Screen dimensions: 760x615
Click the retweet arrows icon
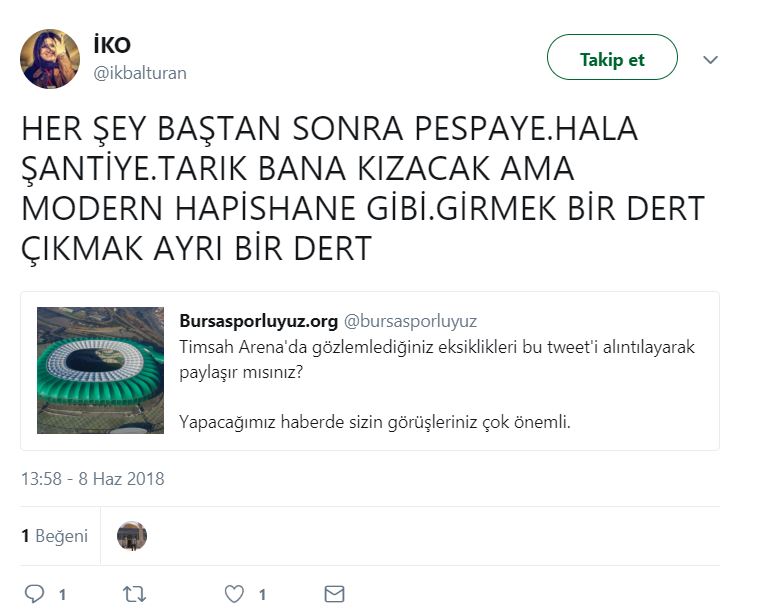134,594
